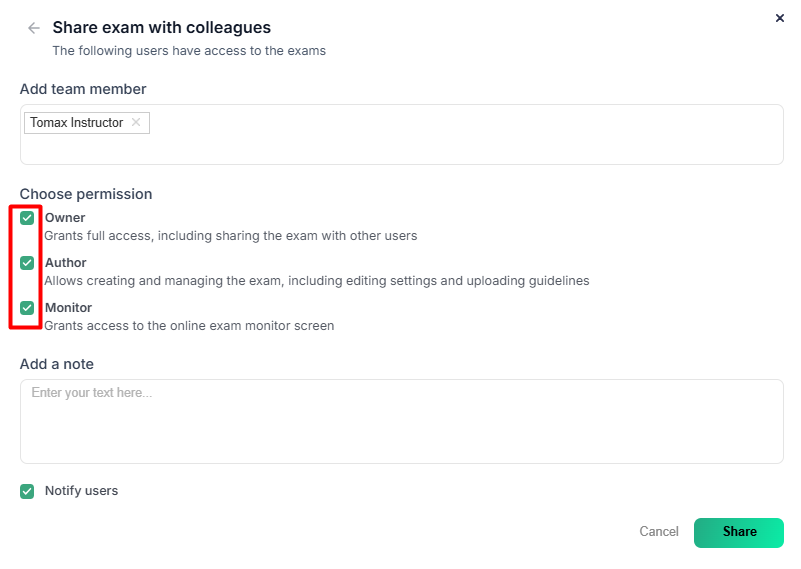Uncheck the Owner permission checkbox
Viewport: 801px width, 569px height.
tap(27, 218)
